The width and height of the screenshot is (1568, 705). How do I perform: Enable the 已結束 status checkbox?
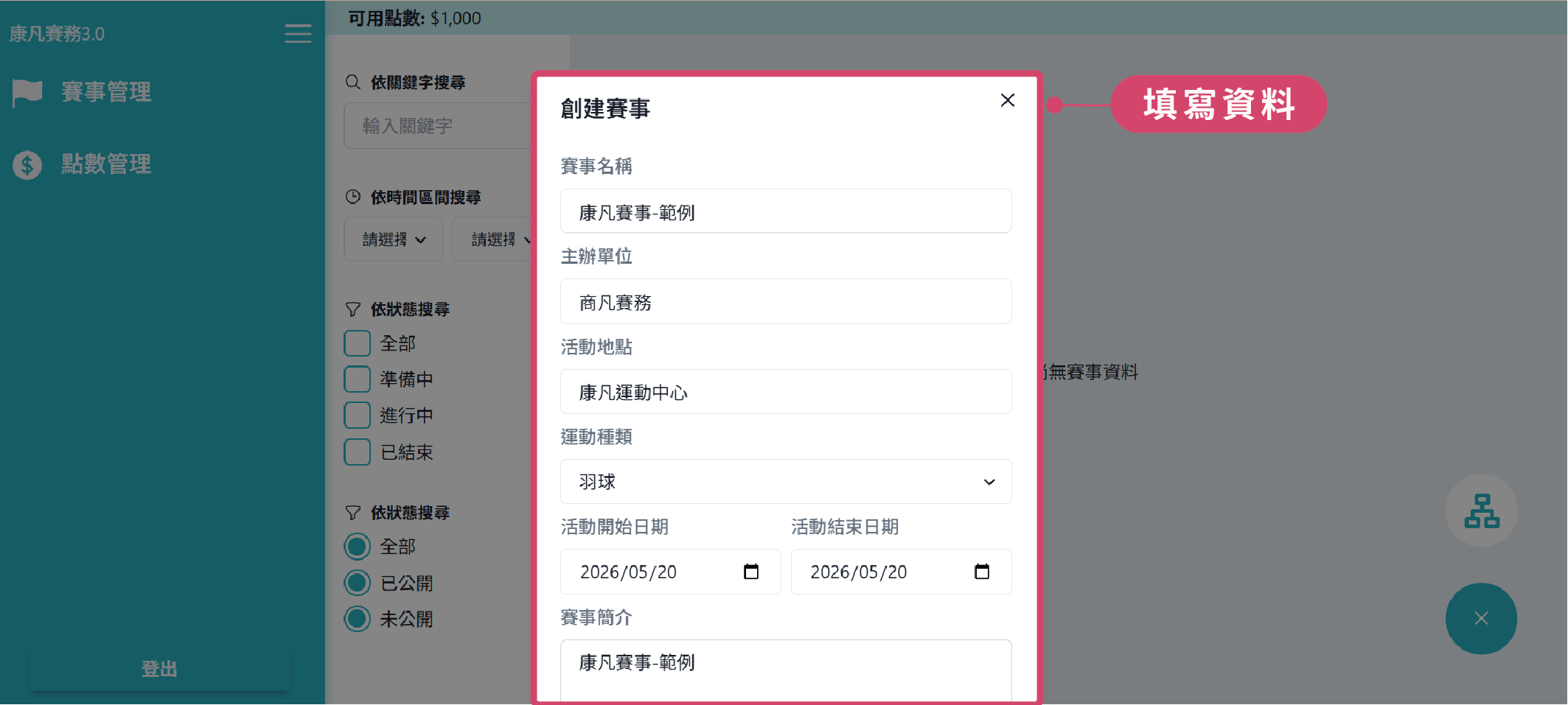point(358,452)
